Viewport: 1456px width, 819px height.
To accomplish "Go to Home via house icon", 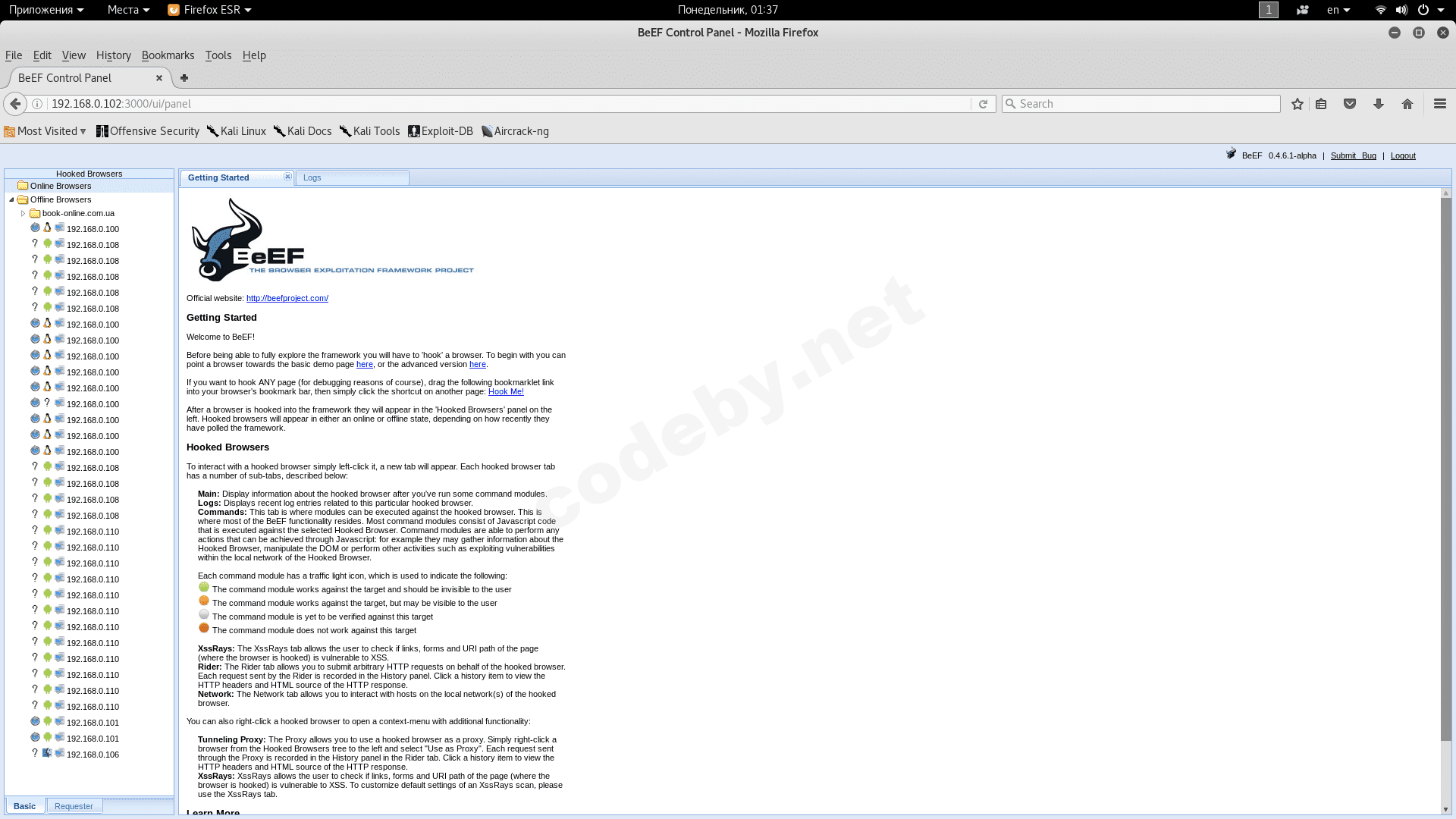I will point(1407,104).
